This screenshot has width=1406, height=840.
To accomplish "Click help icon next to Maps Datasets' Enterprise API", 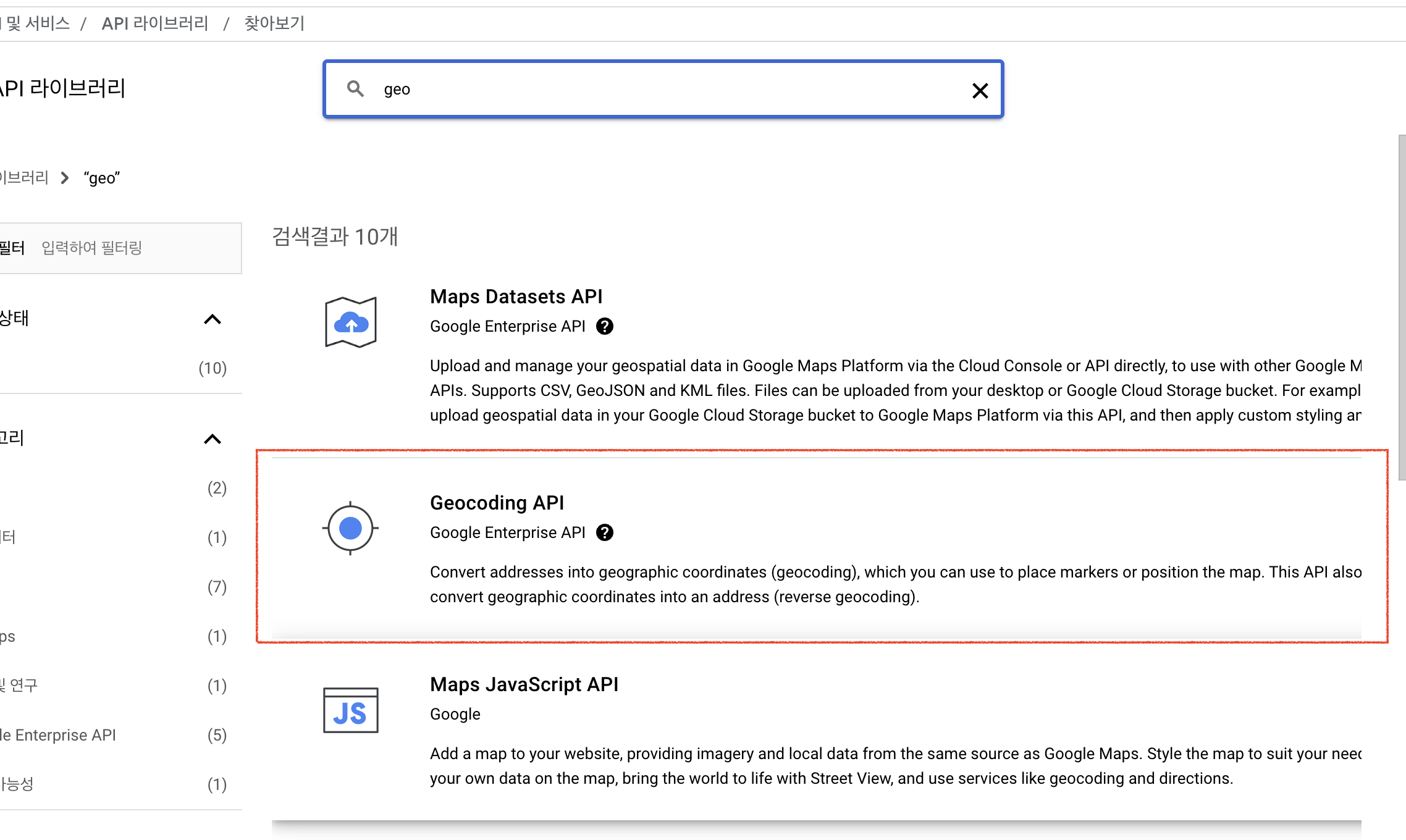I will [605, 326].
